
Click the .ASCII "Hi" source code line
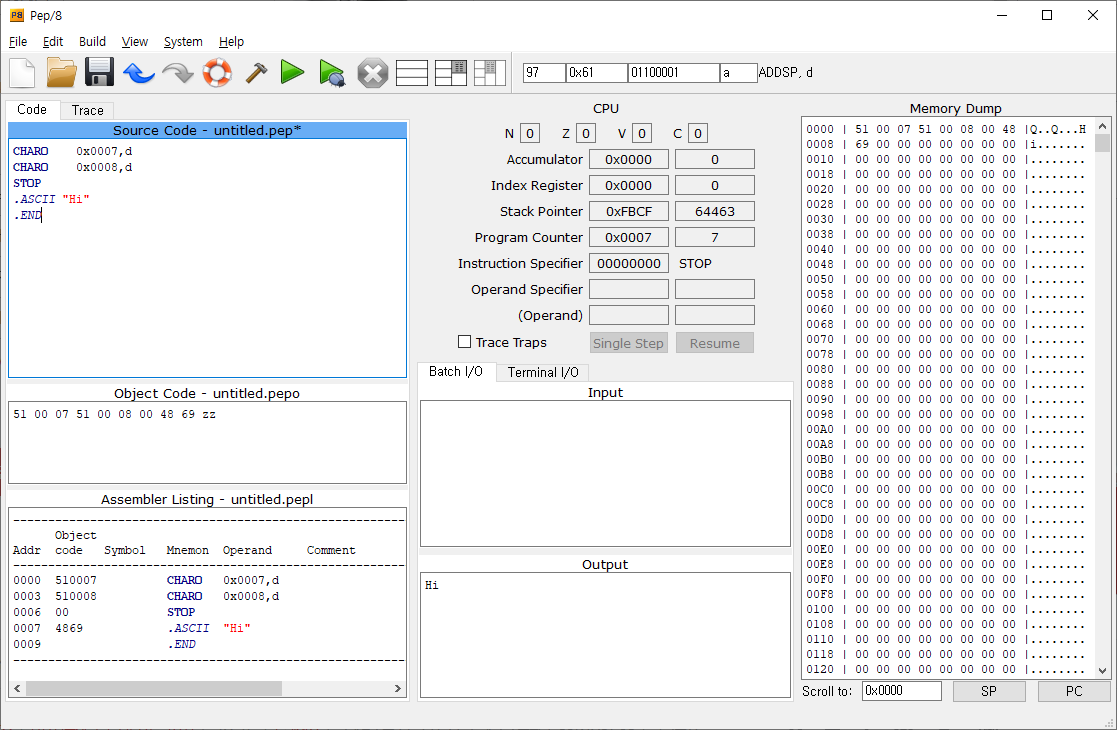51,199
